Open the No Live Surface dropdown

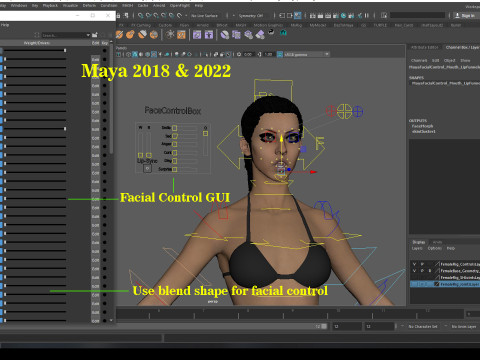coord(204,16)
